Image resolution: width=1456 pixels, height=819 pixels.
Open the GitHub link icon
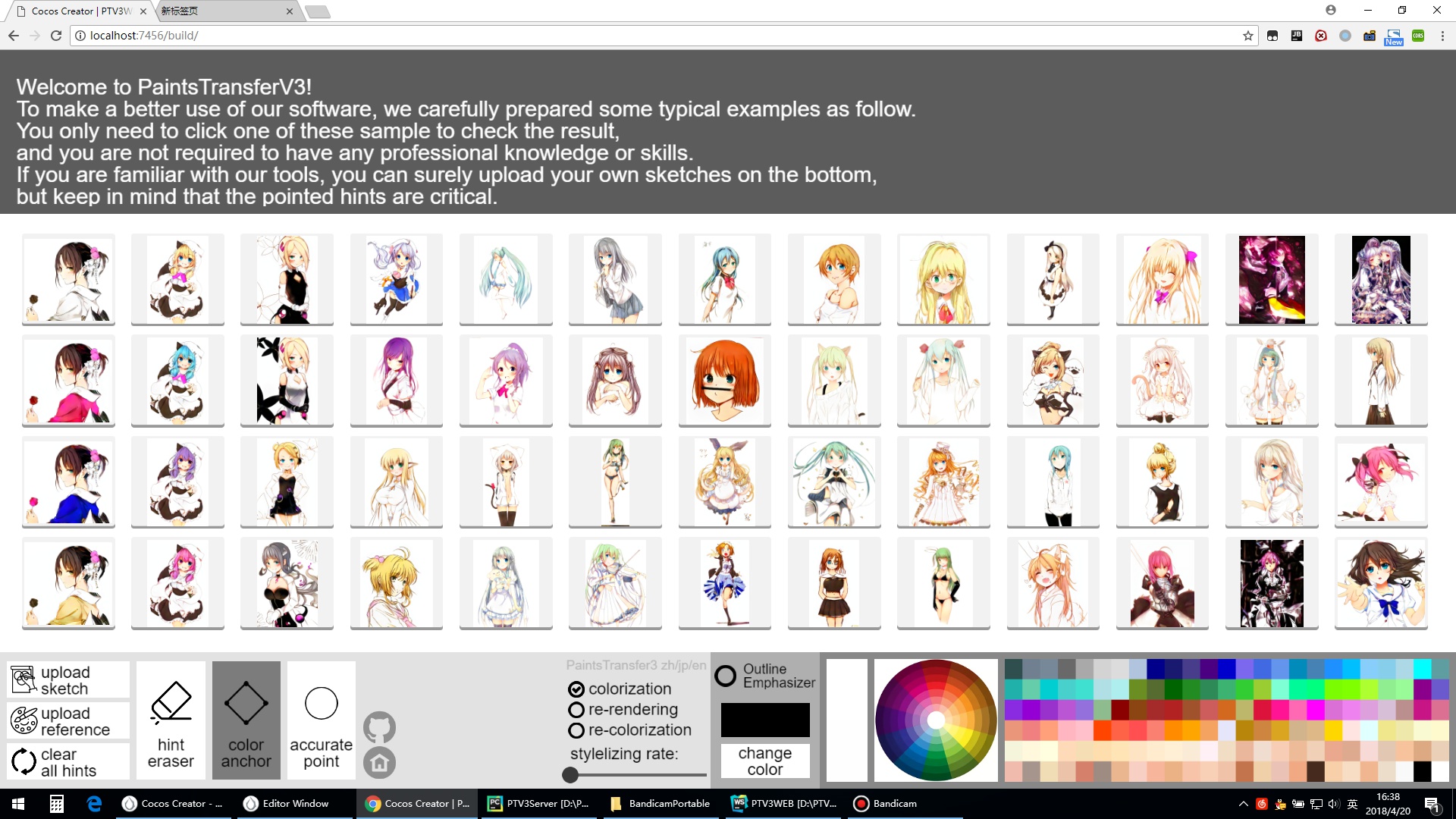pyautogui.click(x=379, y=728)
